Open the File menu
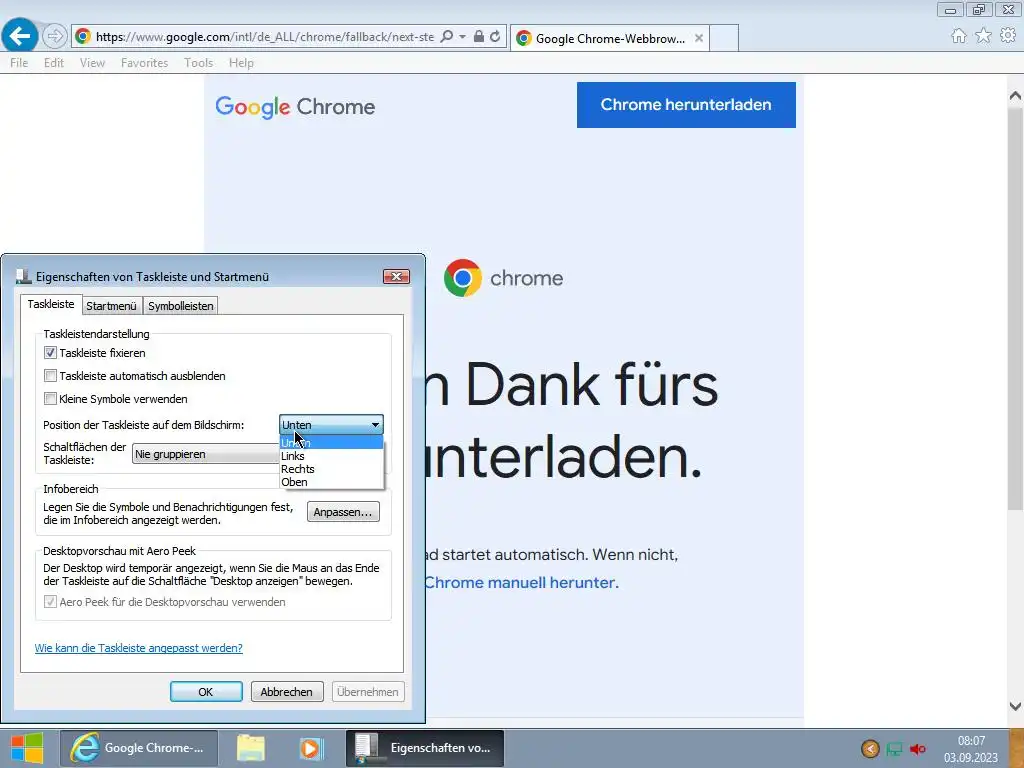Viewport: 1024px width, 768px height. tap(19, 63)
